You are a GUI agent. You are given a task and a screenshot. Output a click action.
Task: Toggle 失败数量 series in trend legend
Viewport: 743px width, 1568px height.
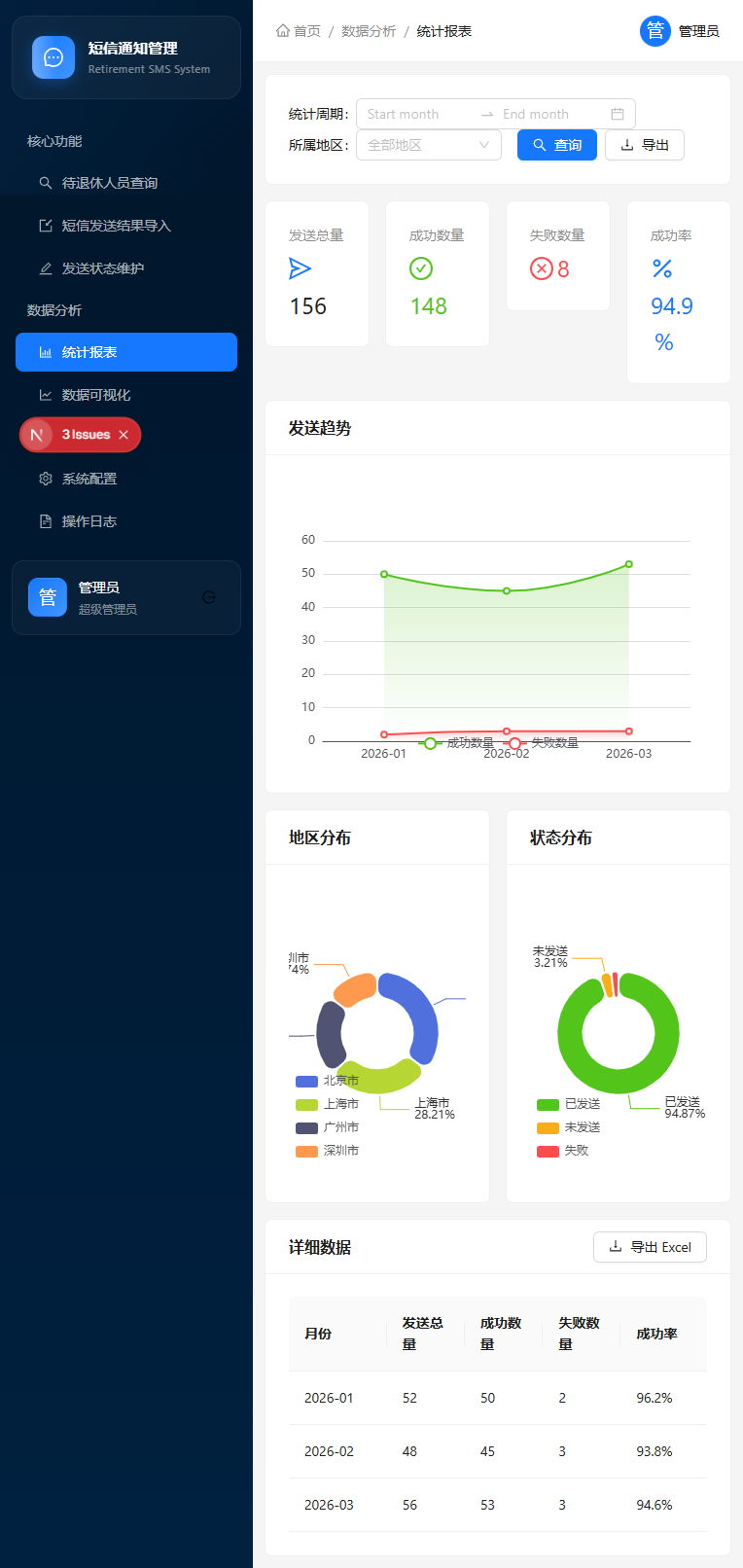point(543,743)
